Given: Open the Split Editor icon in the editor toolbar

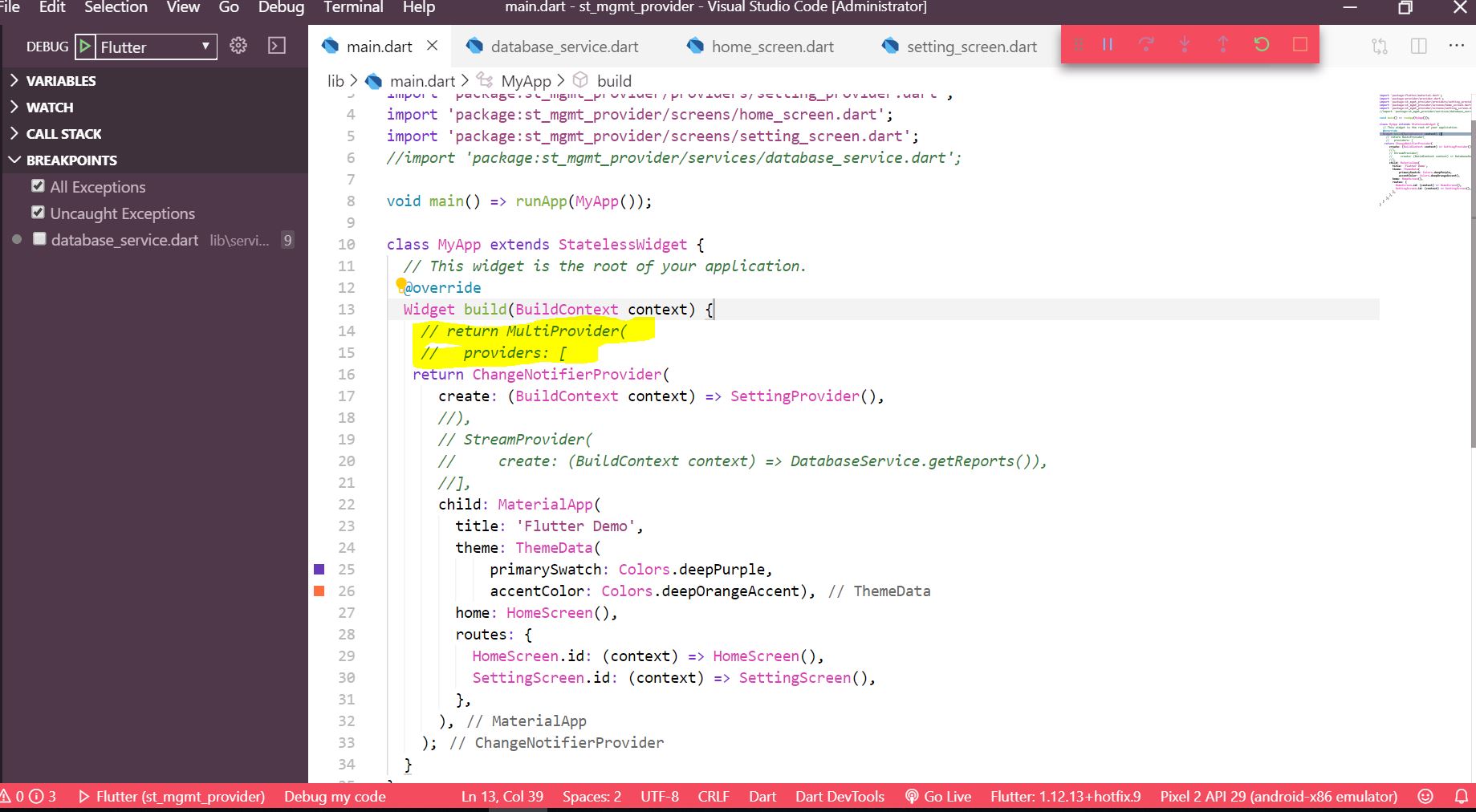Looking at the screenshot, I should click(1419, 46).
